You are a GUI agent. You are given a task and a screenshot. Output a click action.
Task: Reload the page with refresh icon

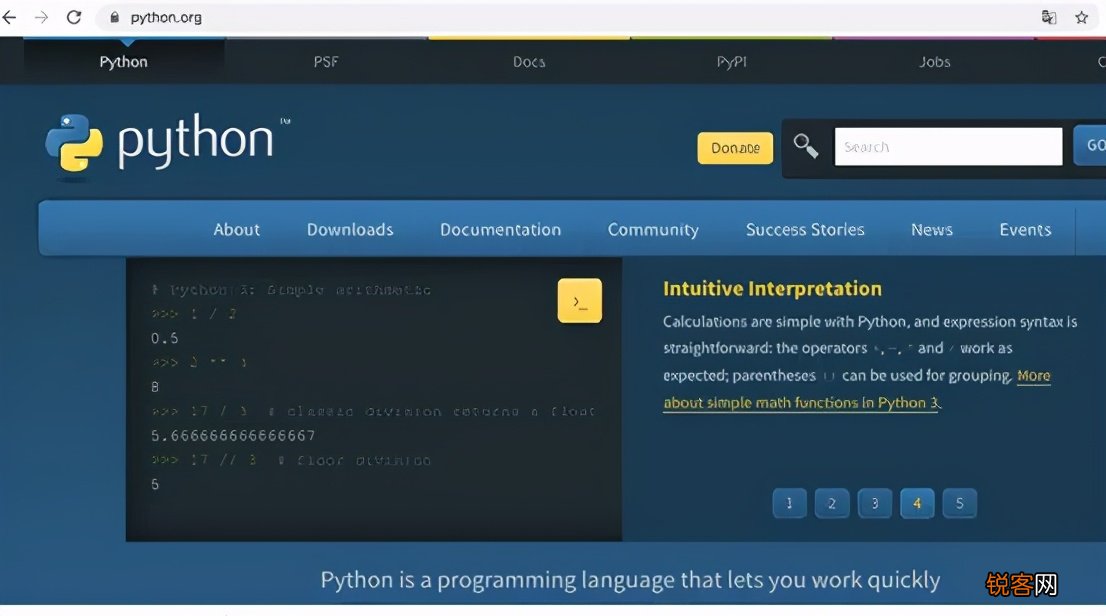[x=74, y=18]
